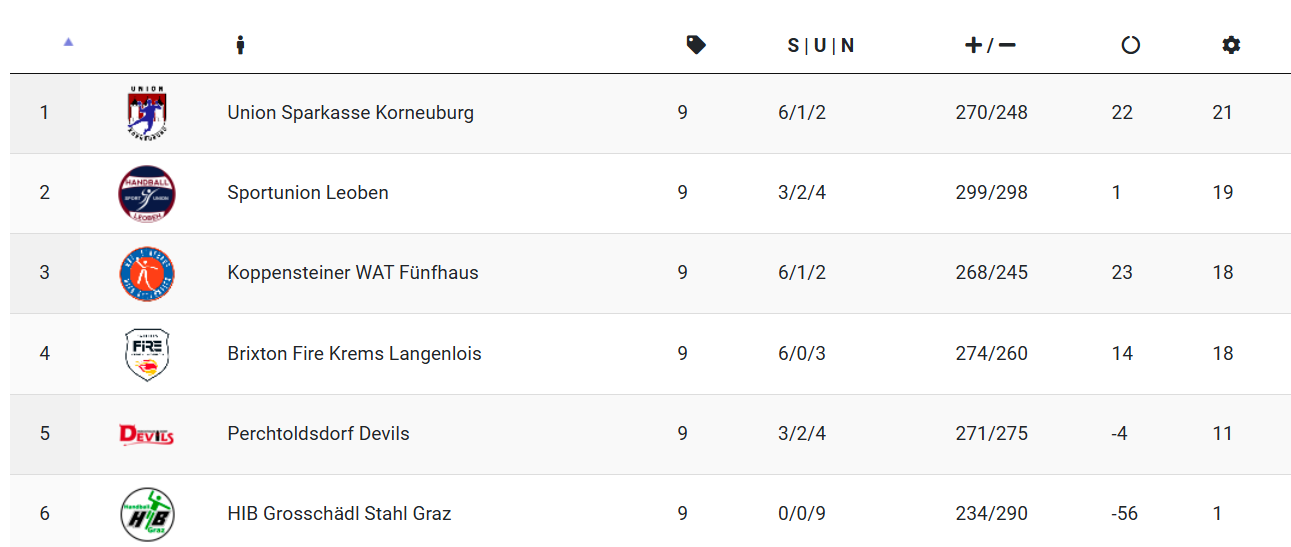
Task: Click the person icon column header
Action: [240, 45]
